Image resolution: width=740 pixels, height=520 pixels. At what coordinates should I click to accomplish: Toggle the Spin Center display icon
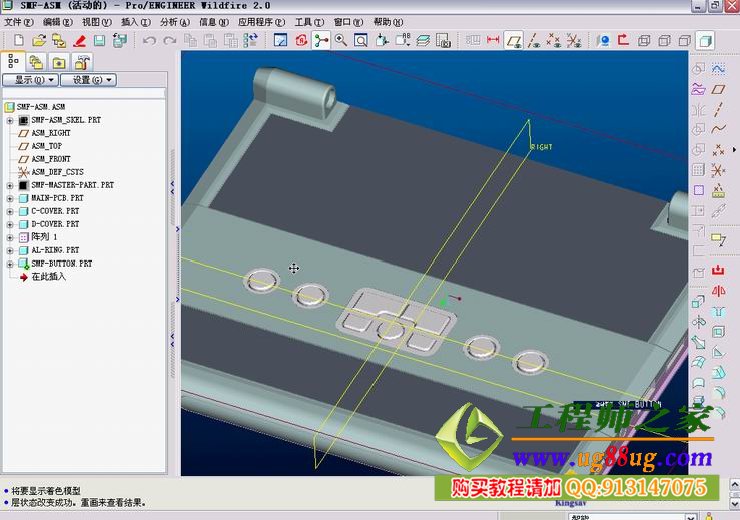point(321,41)
